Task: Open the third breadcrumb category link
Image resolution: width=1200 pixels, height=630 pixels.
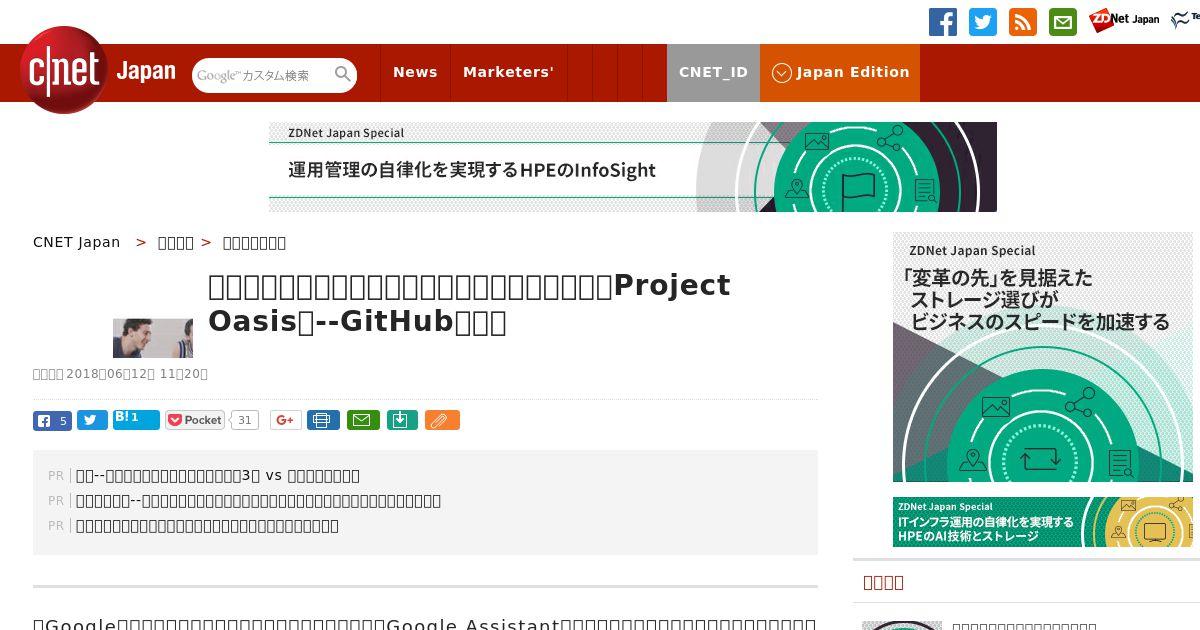Action: (254, 242)
